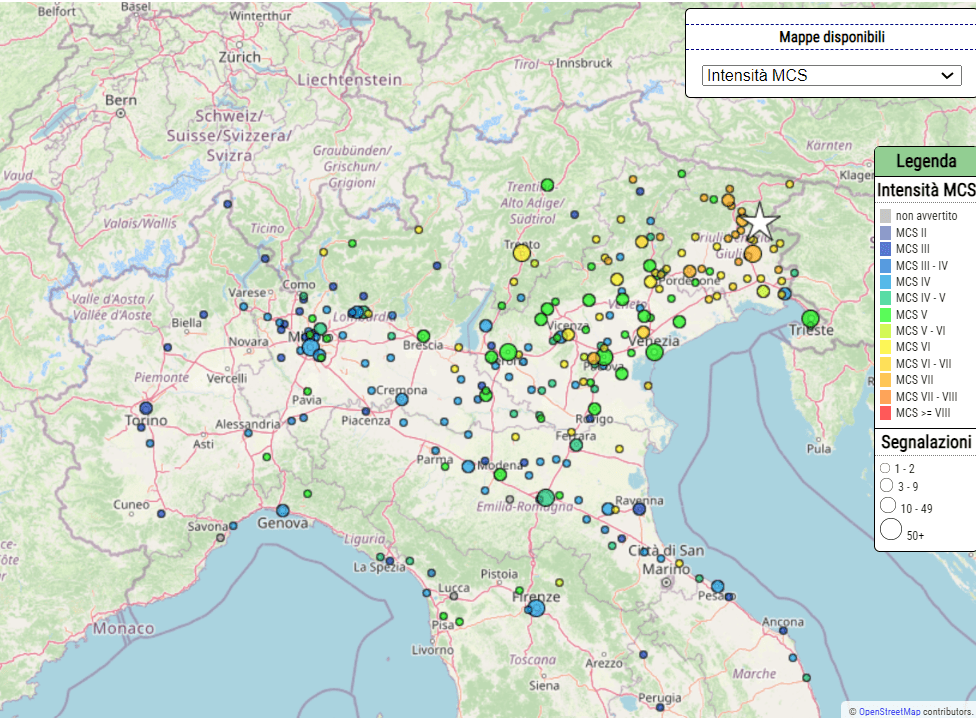Image resolution: width=976 pixels, height=718 pixels.
Task: Select the blue marker near Firenze
Action: click(x=538, y=606)
